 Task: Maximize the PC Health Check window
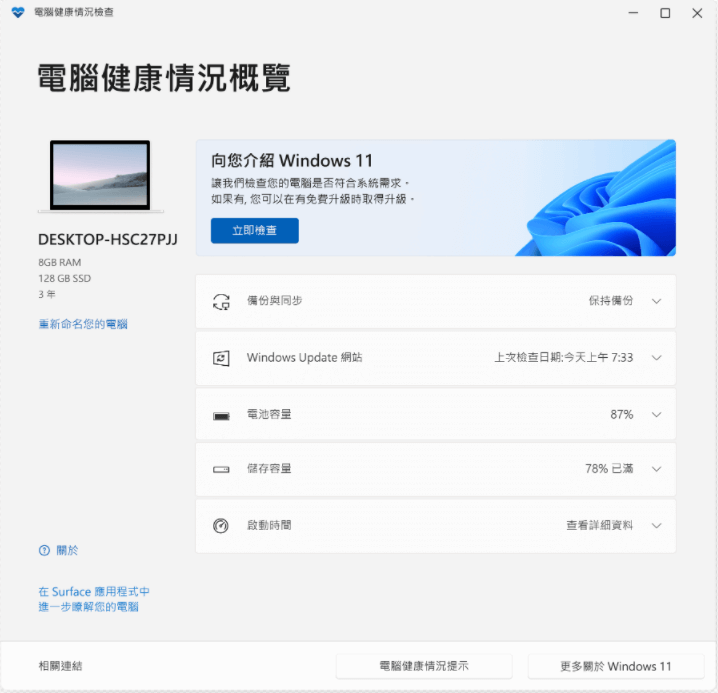pyautogui.click(x=665, y=13)
